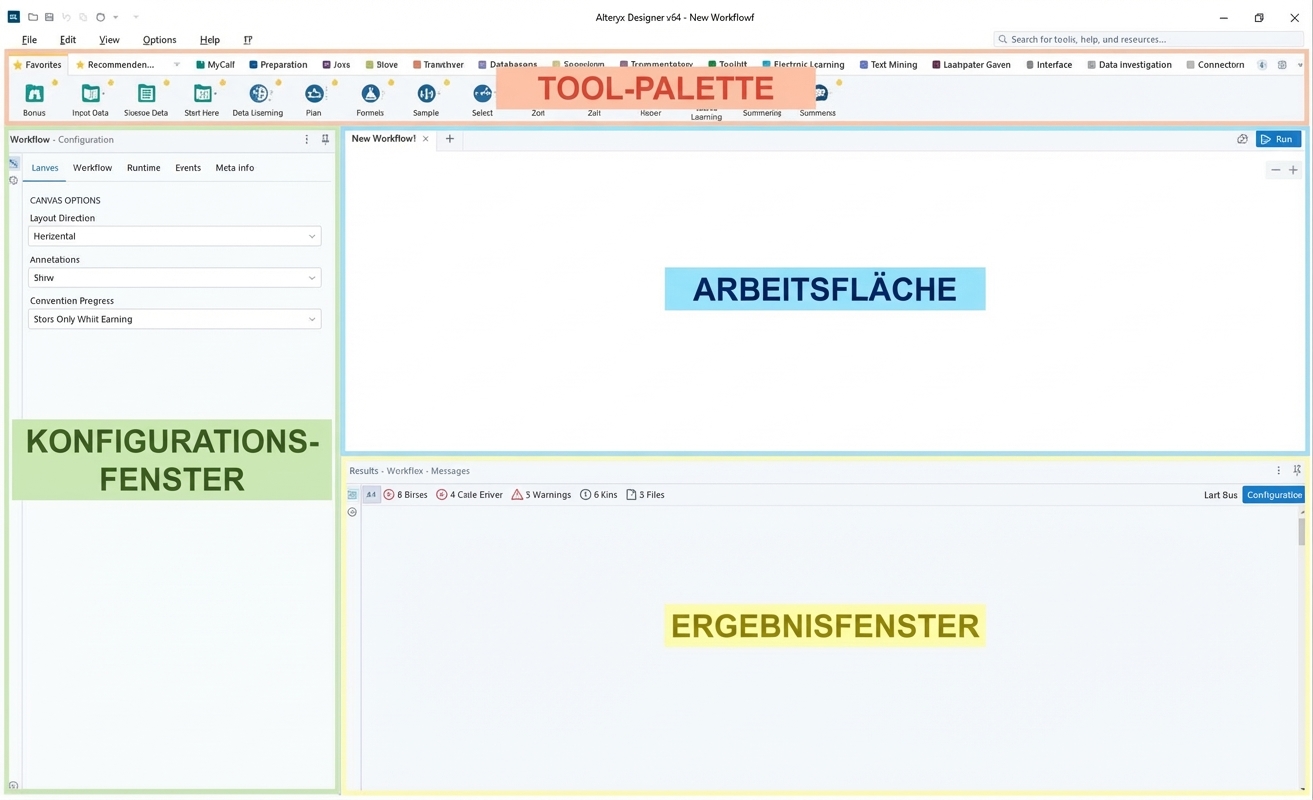Toggle the 5 Warnings filter in Results
The width and height of the screenshot is (1313, 800).
click(541, 494)
